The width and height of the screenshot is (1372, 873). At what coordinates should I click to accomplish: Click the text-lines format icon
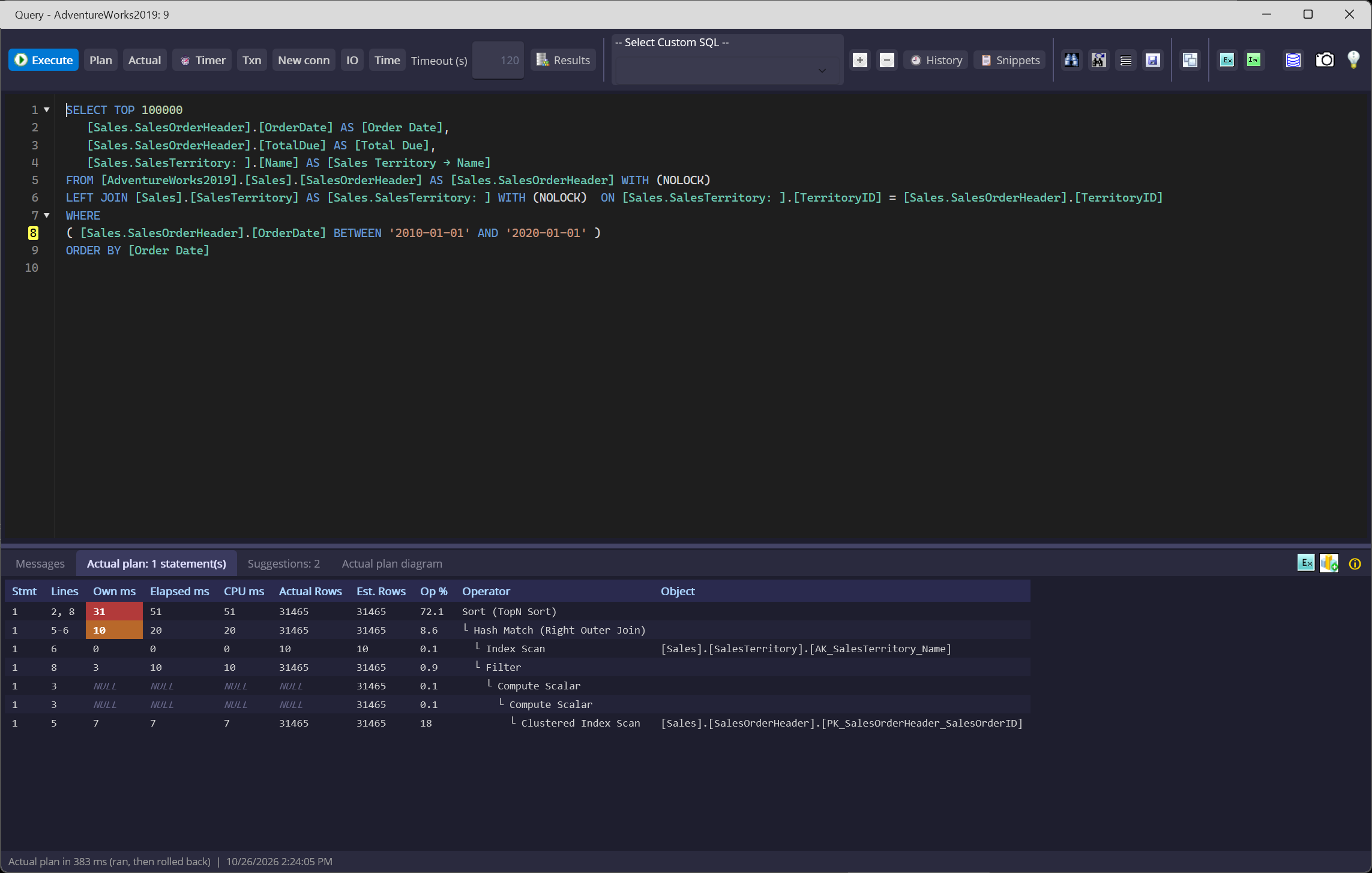coord(1126,60)
